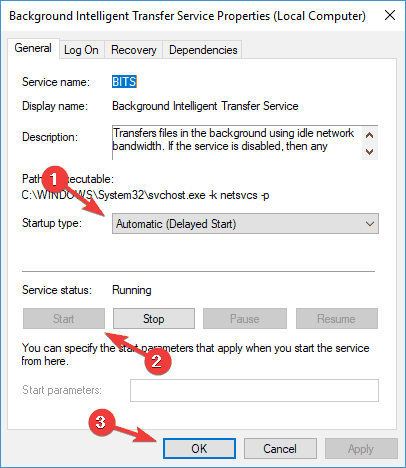
Task: Click the red number 3 annotation marker
Action: click(101, 423)
